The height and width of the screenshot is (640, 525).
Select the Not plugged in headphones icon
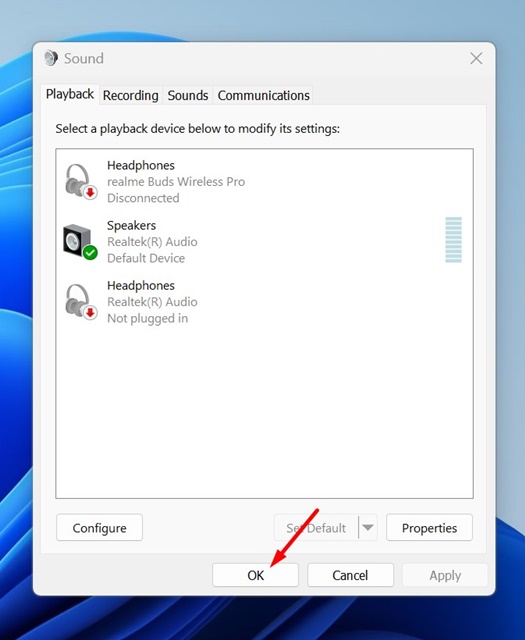[x=80, y=302]
